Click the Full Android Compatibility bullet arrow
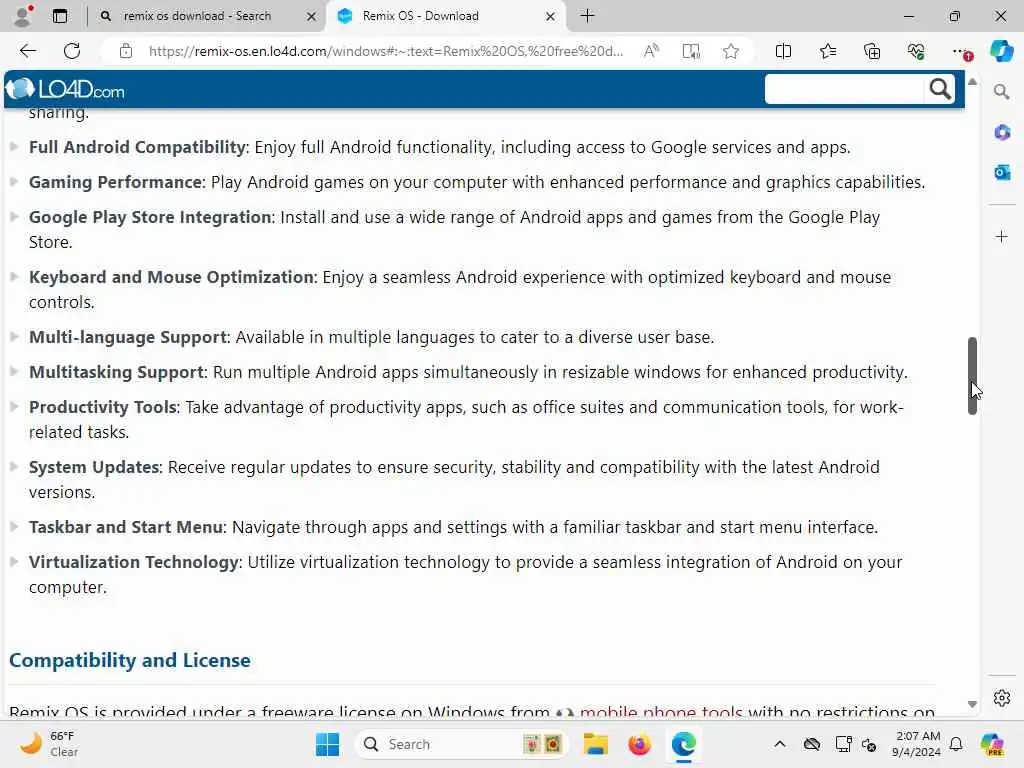Screen dimensions: 1024x768 [x=14, y=146]
